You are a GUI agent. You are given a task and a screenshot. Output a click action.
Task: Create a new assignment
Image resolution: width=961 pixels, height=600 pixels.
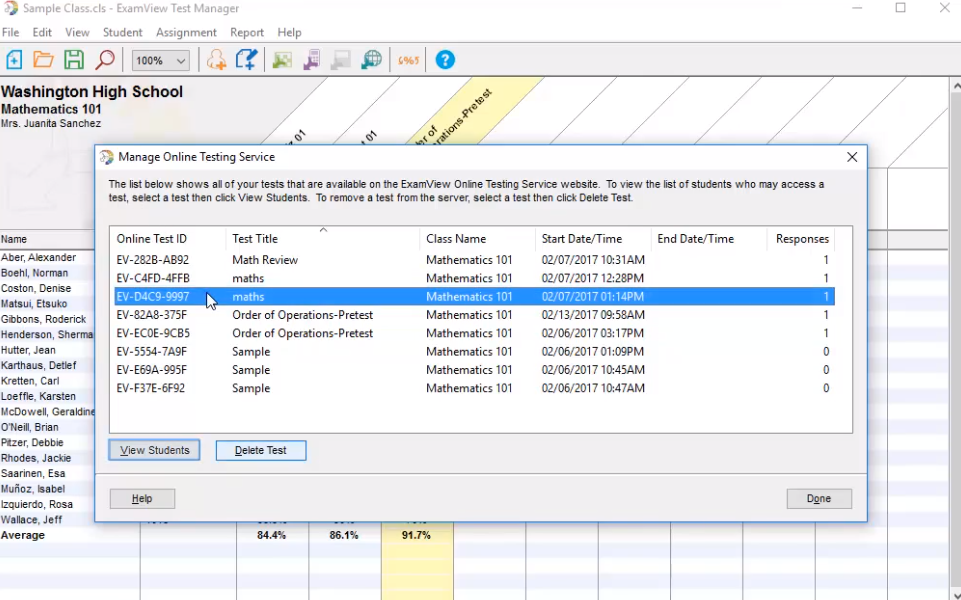pos(246,60)
